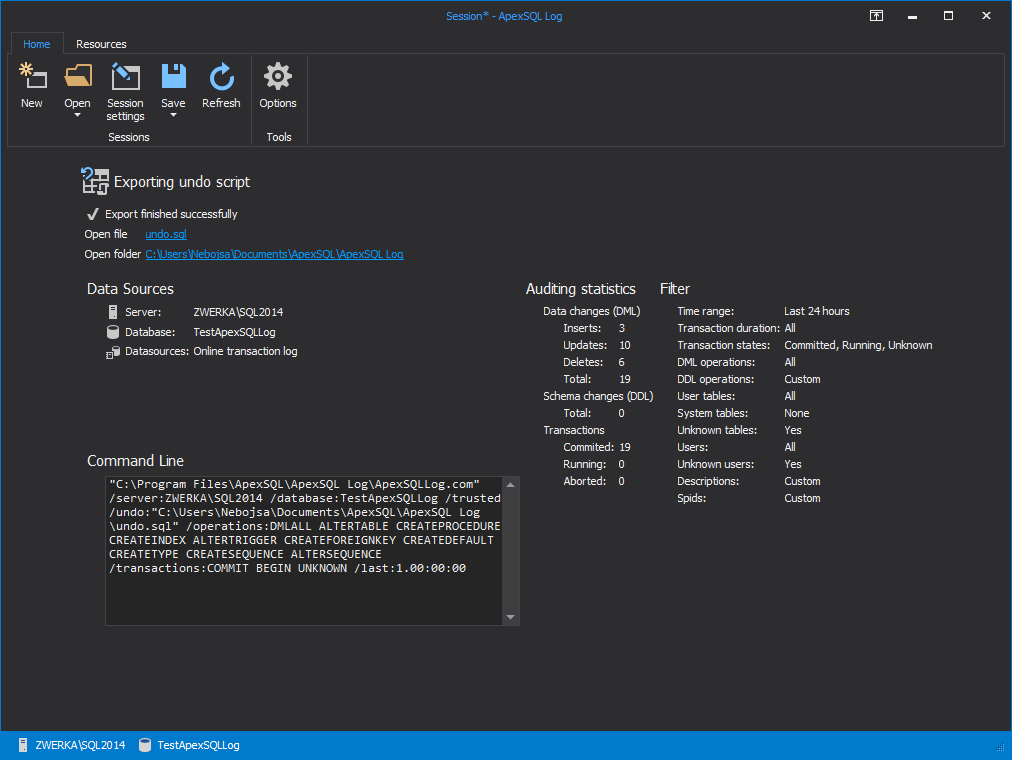Click the Filter heading
The height and width of the screenshot is (760, 1012).
click(674, 289)
